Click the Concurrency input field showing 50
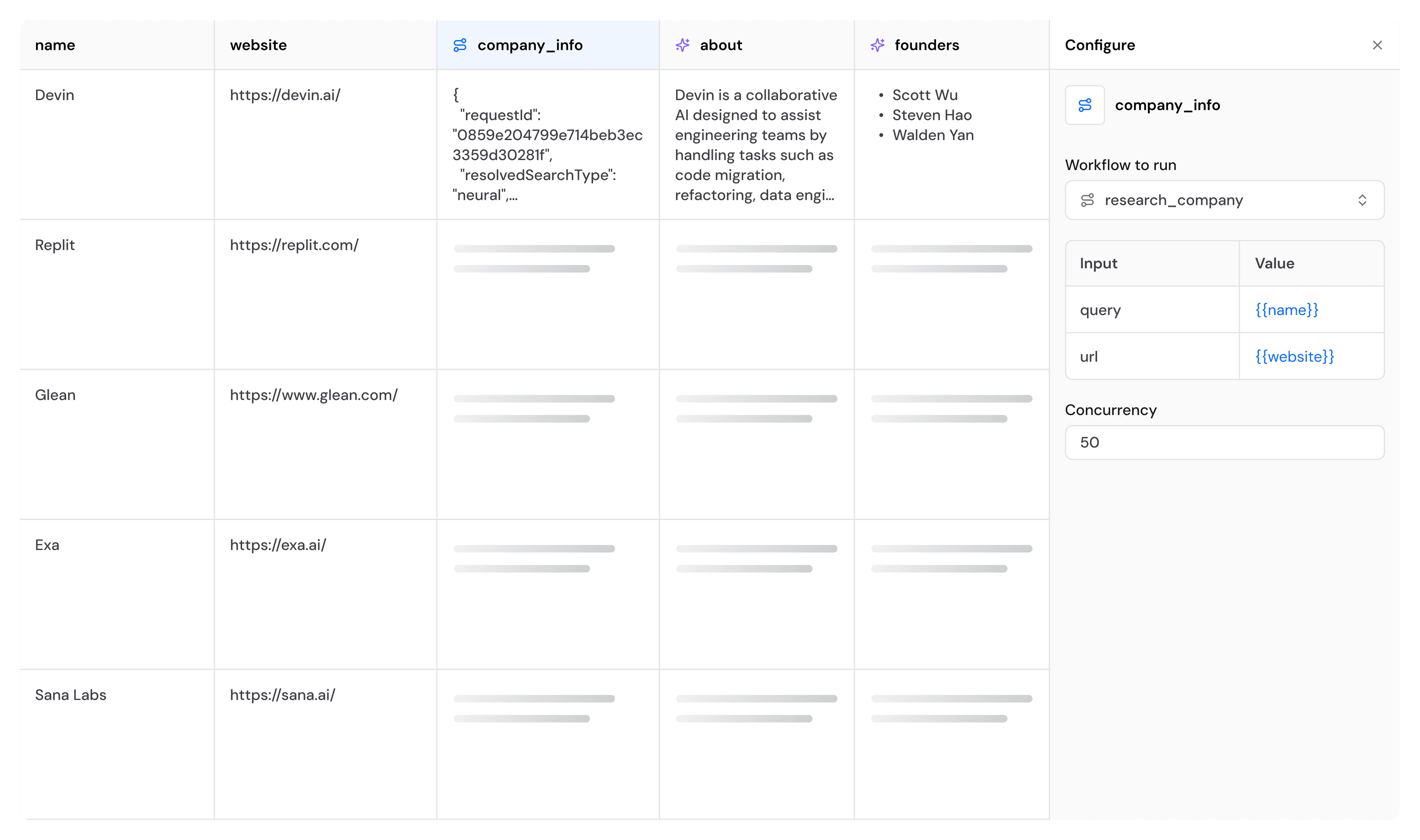 tap(1224, 443)
